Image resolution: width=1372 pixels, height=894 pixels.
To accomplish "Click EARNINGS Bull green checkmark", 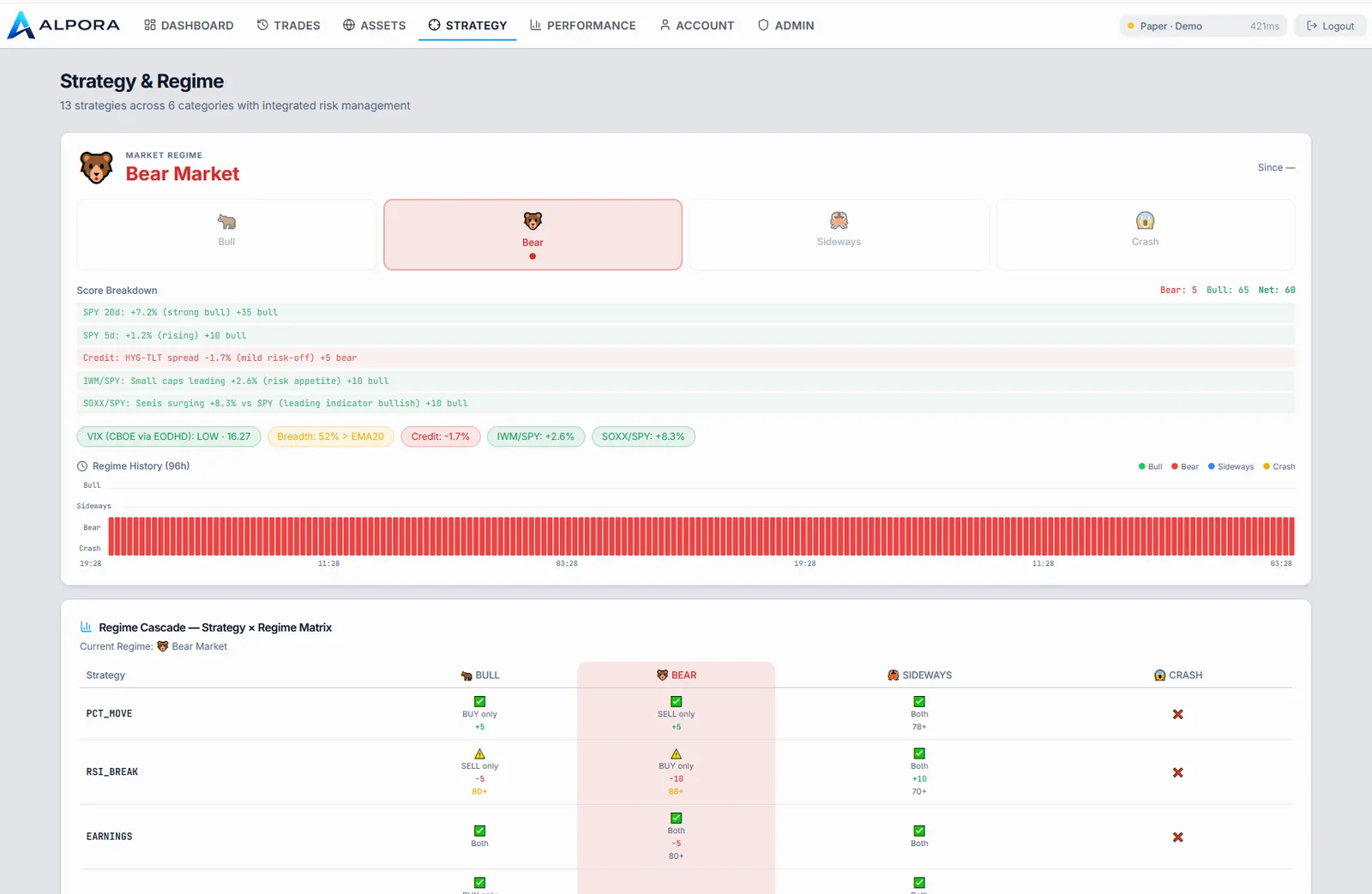I will [x=479, y=831].
